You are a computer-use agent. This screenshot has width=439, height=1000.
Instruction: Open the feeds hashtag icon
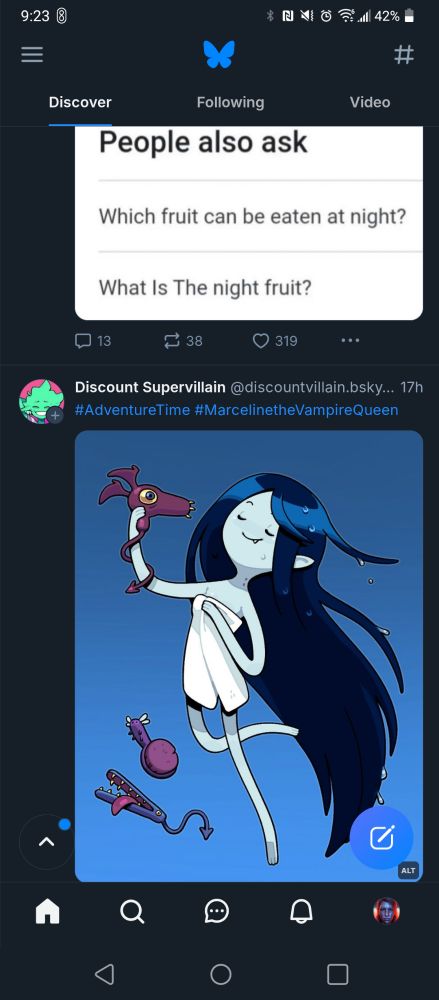[x=404, y=55]
